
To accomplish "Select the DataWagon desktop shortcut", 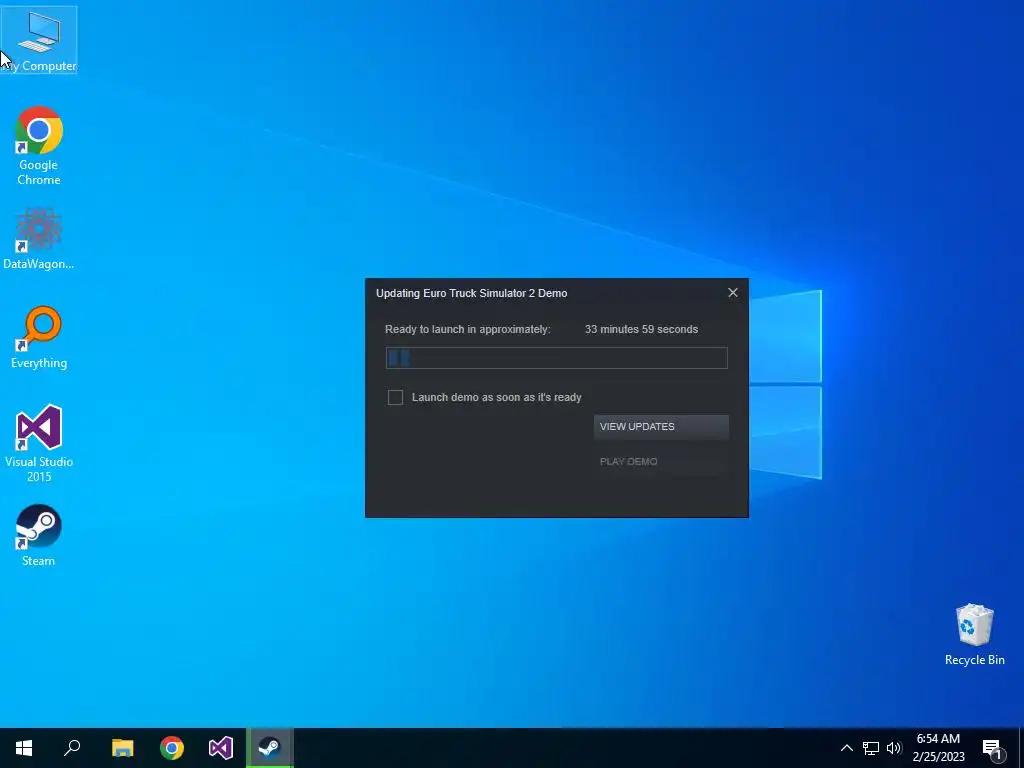I will pyautogui.click(x=39, y=238).
